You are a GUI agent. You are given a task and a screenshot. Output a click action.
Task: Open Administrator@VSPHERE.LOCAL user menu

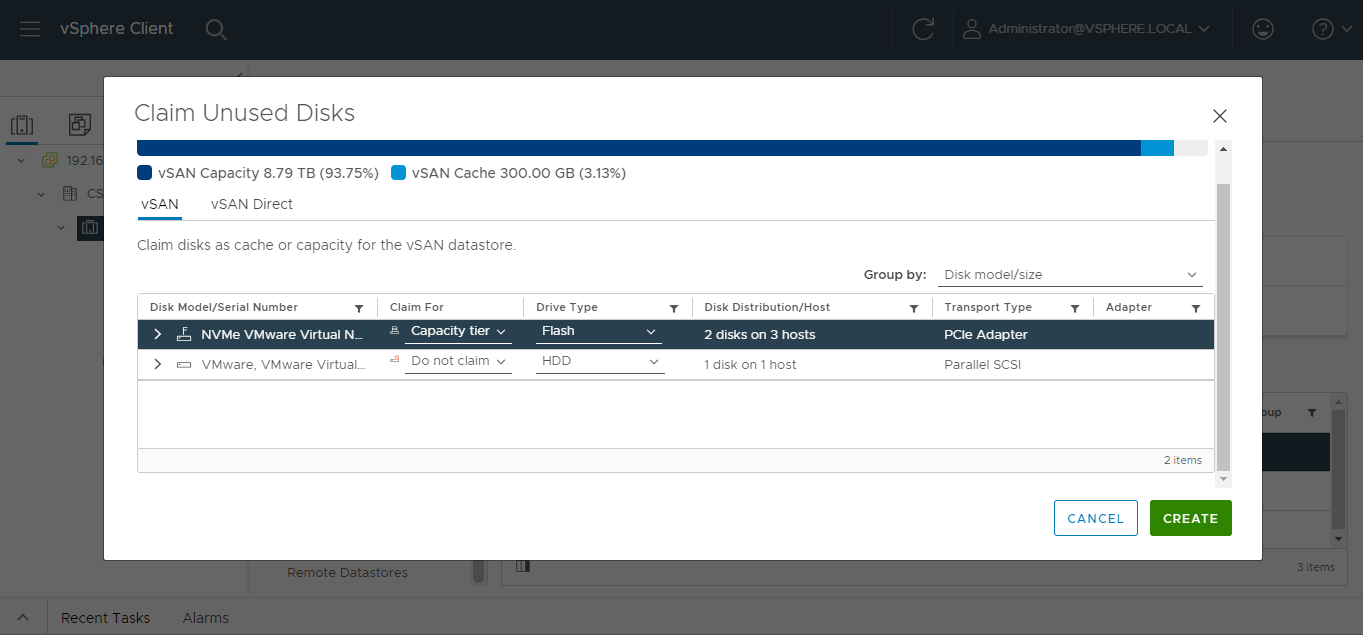pos(1086,29)
